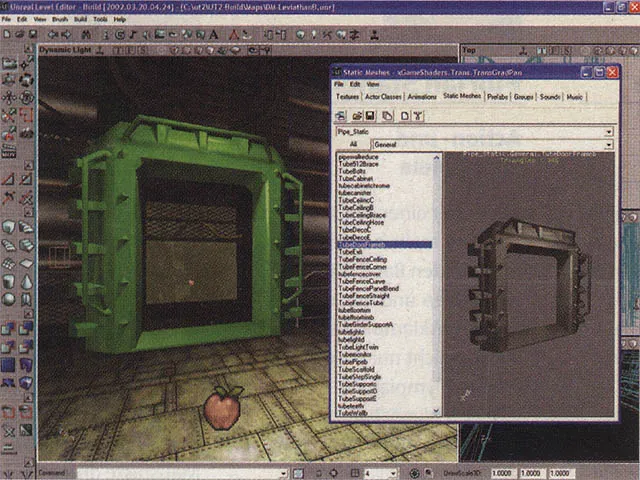Click the last icon in the mesh browser toolbar
The image size is (640, 480).
[x=418, y=116]
